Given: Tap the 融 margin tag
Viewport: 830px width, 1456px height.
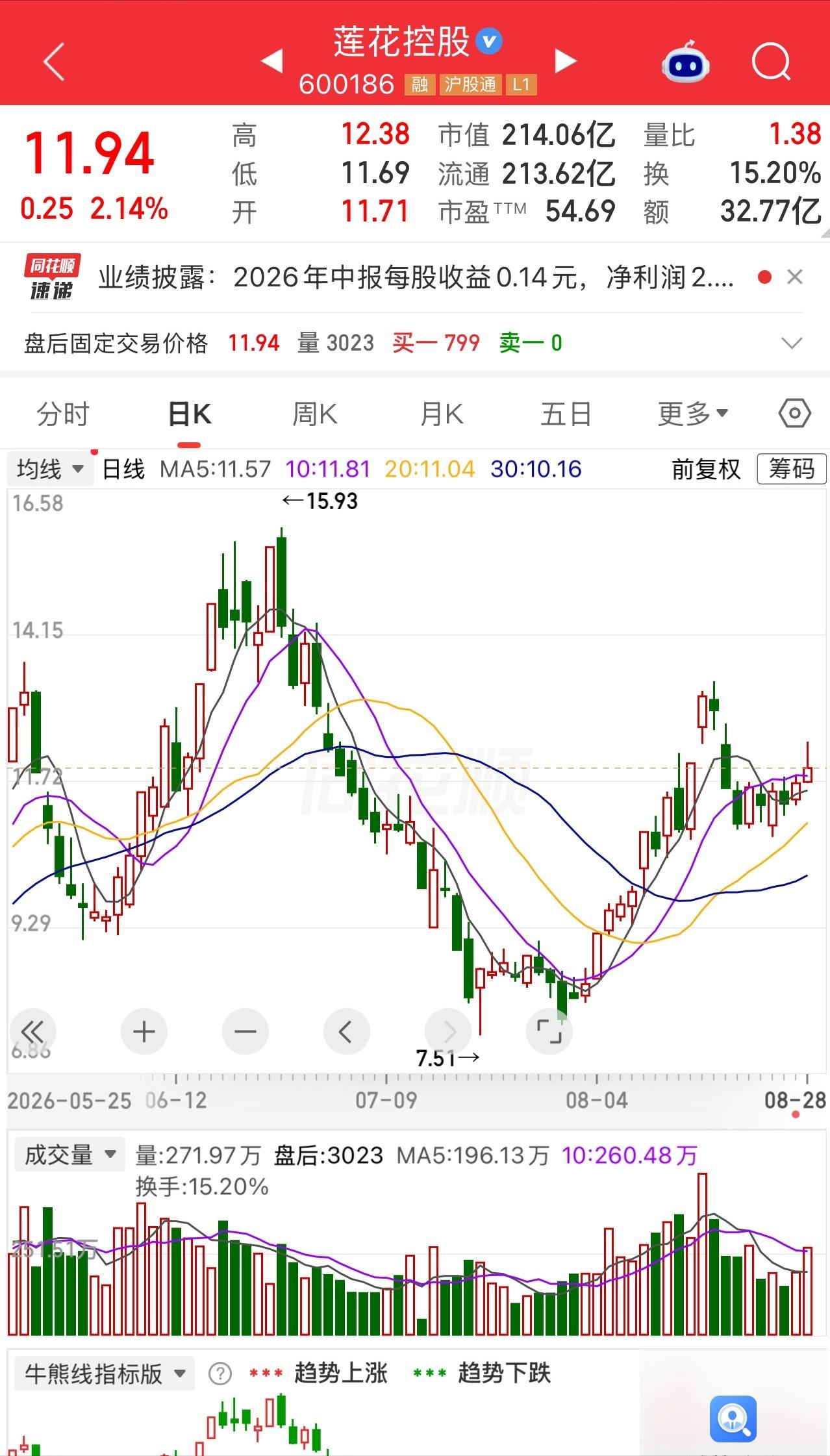Looking at the screenshot, I should (420, 84).
